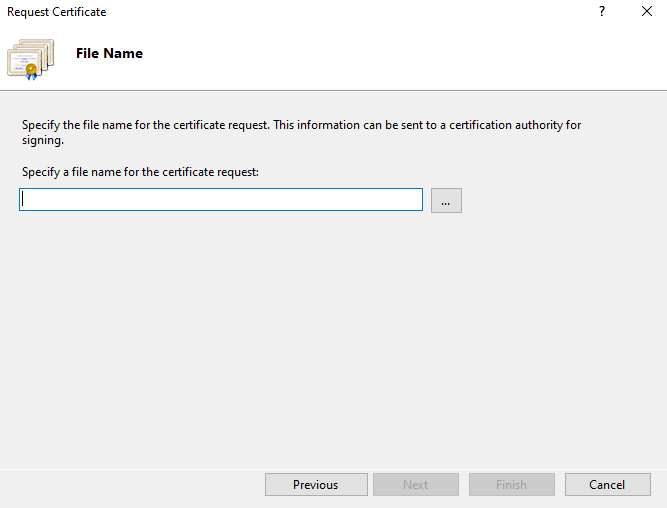
Task: Cancel the certificate request wizard
Action: coord(607,485)
